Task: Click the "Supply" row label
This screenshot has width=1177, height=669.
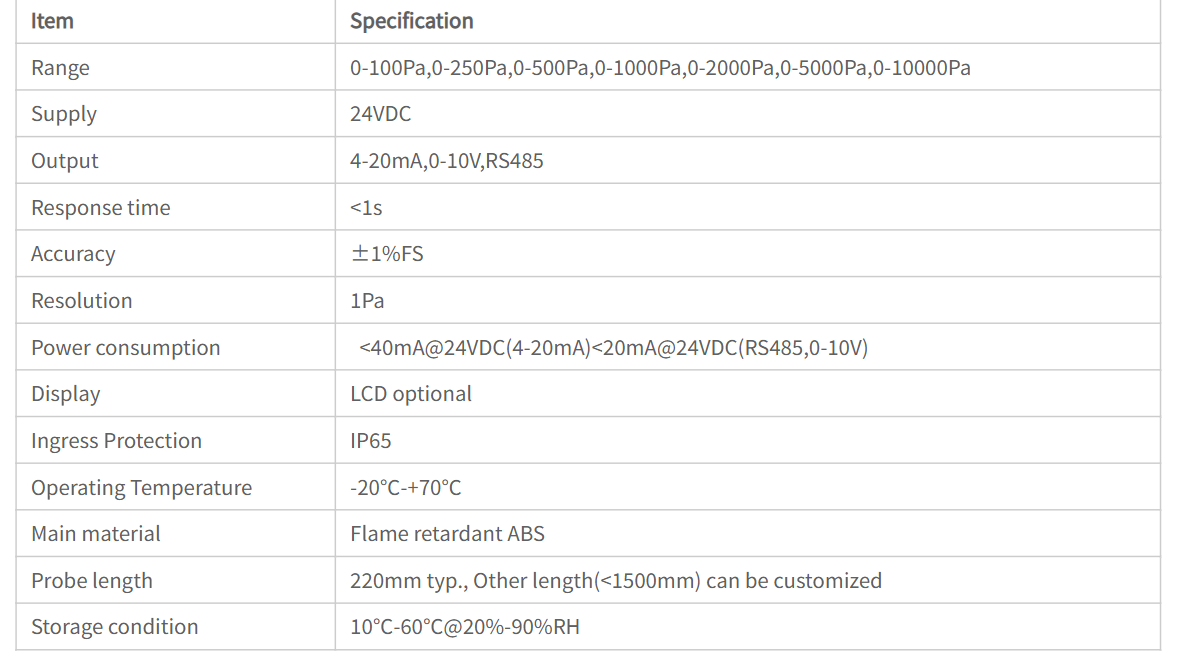Action: pos(64,114)
